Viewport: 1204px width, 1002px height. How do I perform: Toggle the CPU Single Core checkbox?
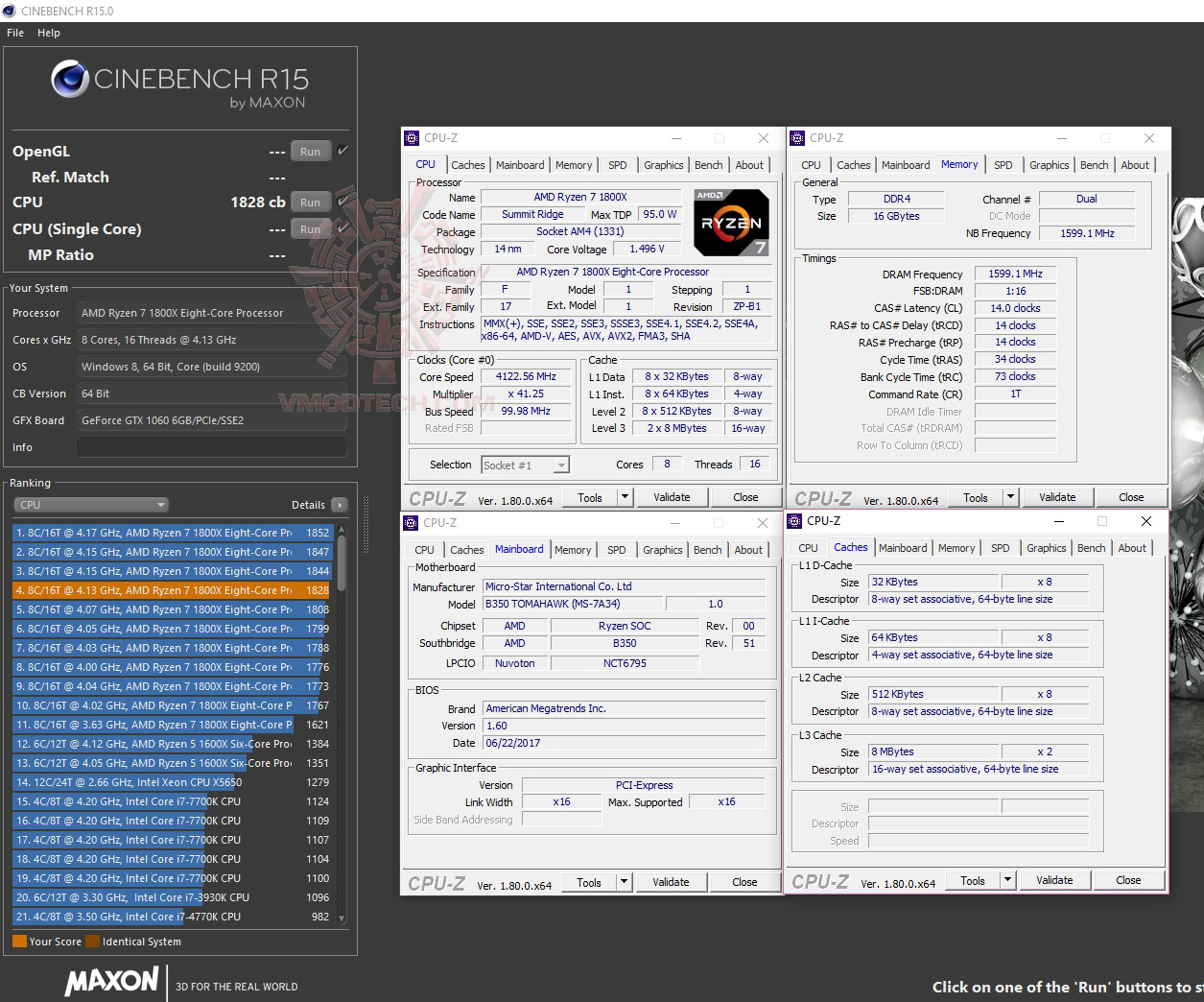coord(342,228)
